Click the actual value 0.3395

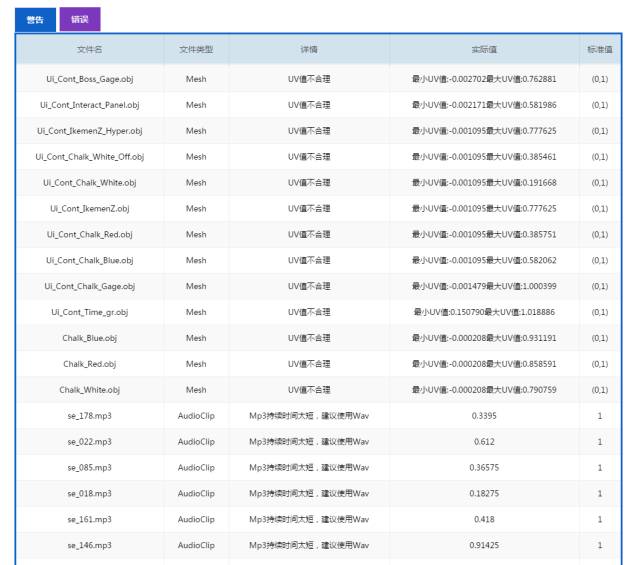click(484, 416)
